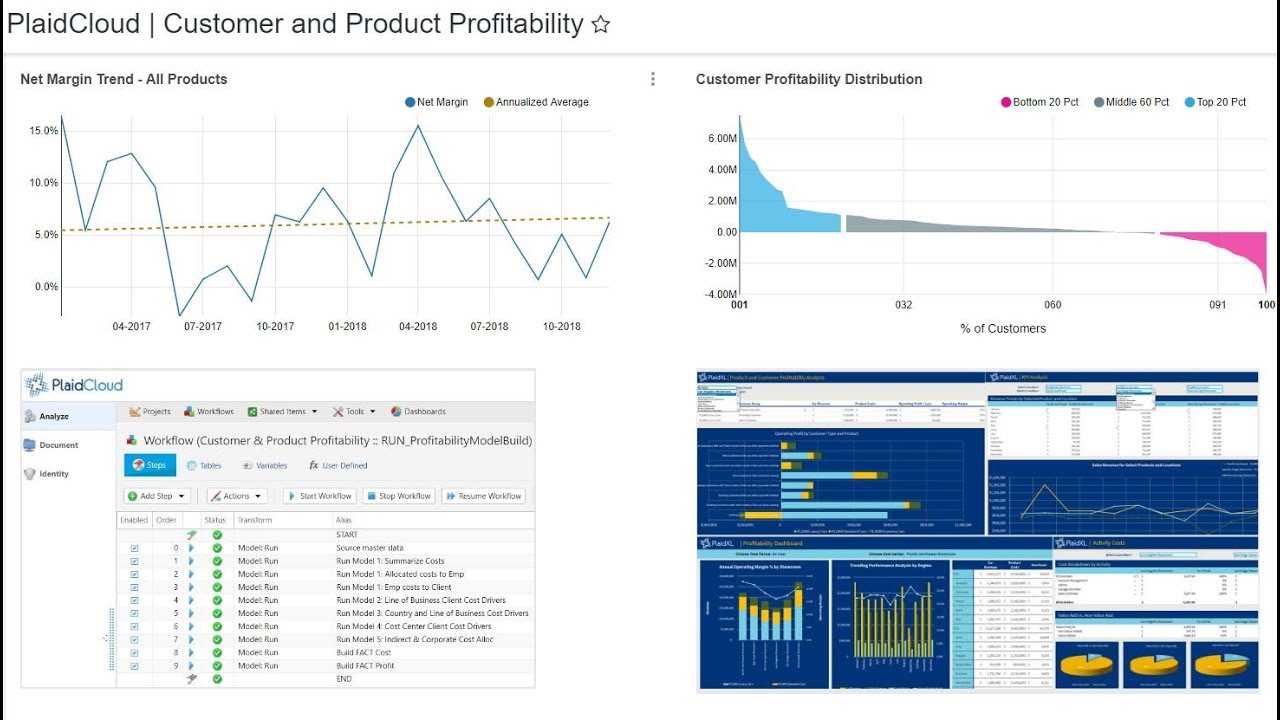Select 'Run Model 5: Indirect & Corporate Cost Alloc'
The width and height of the screenshot is (1280, 720).
[414, 639]
